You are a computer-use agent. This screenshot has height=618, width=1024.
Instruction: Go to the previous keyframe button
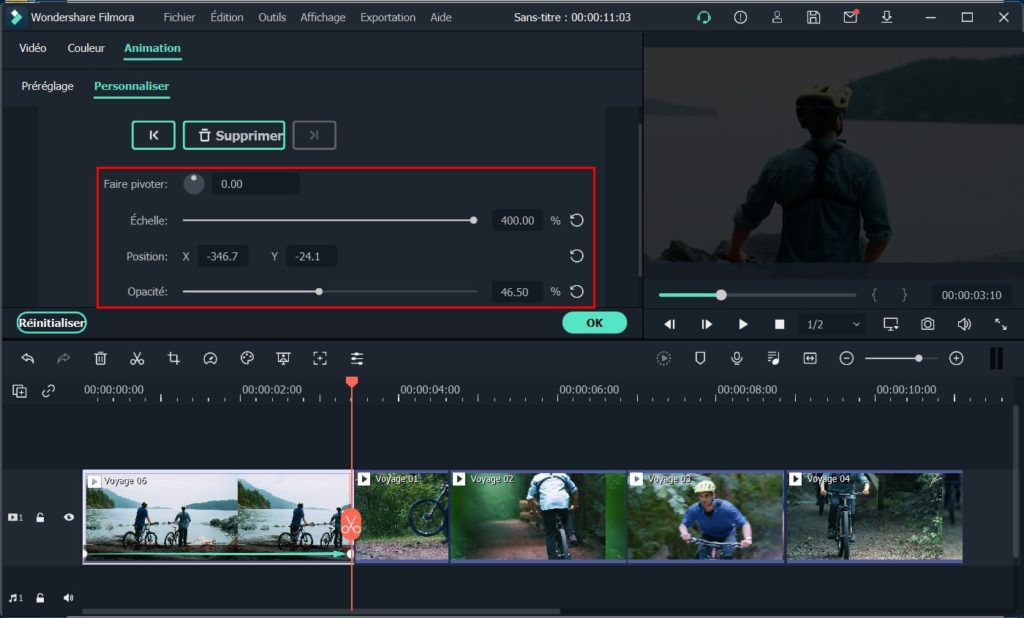[153, 135]
